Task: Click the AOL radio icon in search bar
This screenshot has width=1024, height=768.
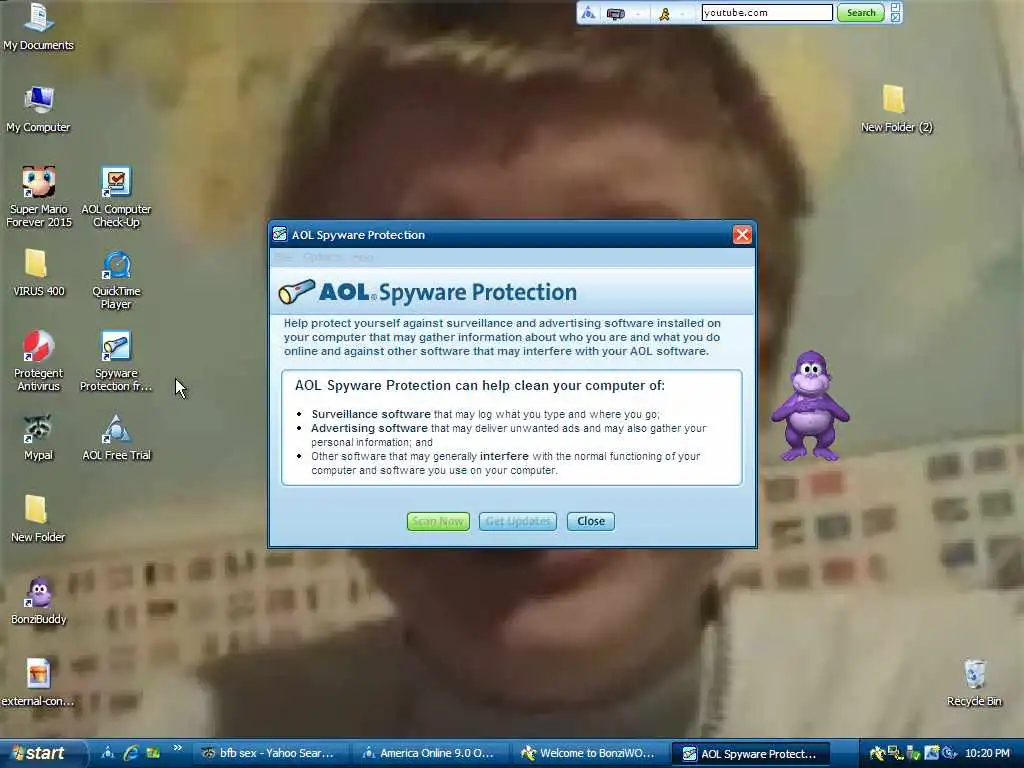Action: 615,14
